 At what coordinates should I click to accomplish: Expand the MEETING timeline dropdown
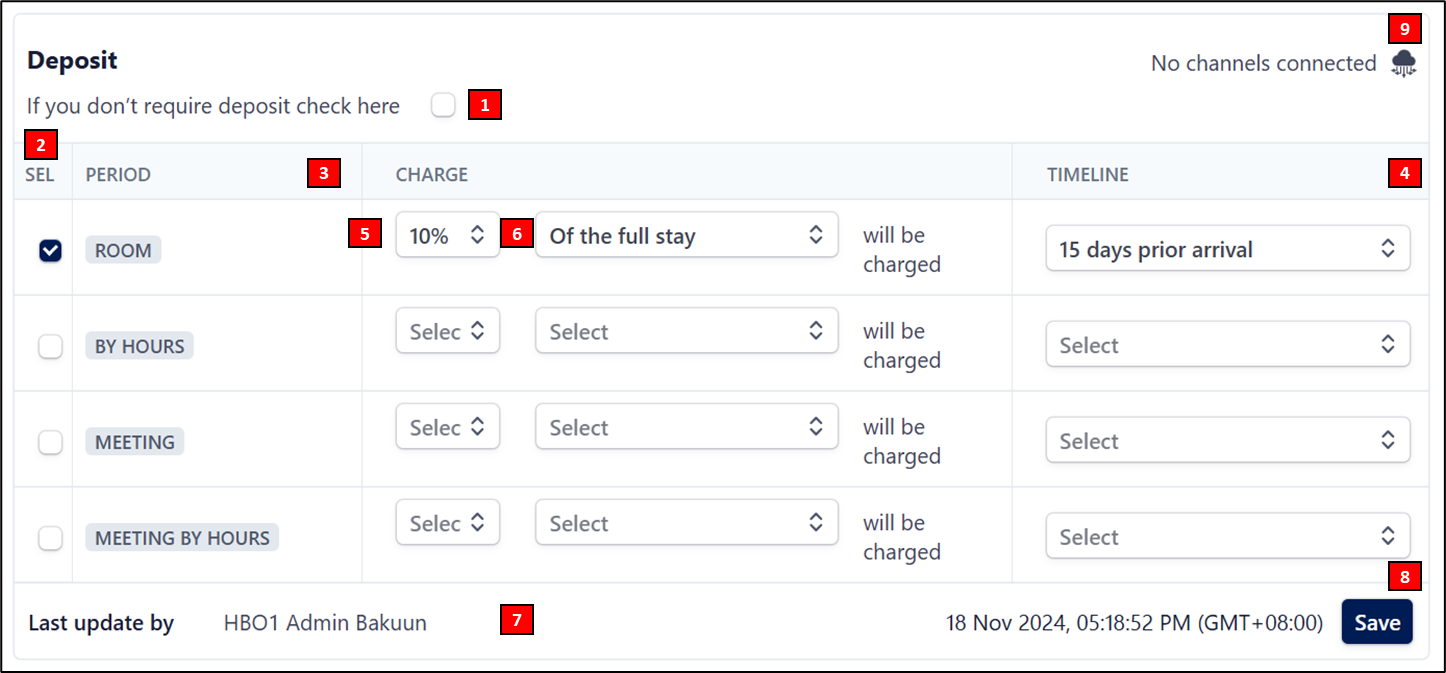pyautogui.click(x=1227, y=442)
